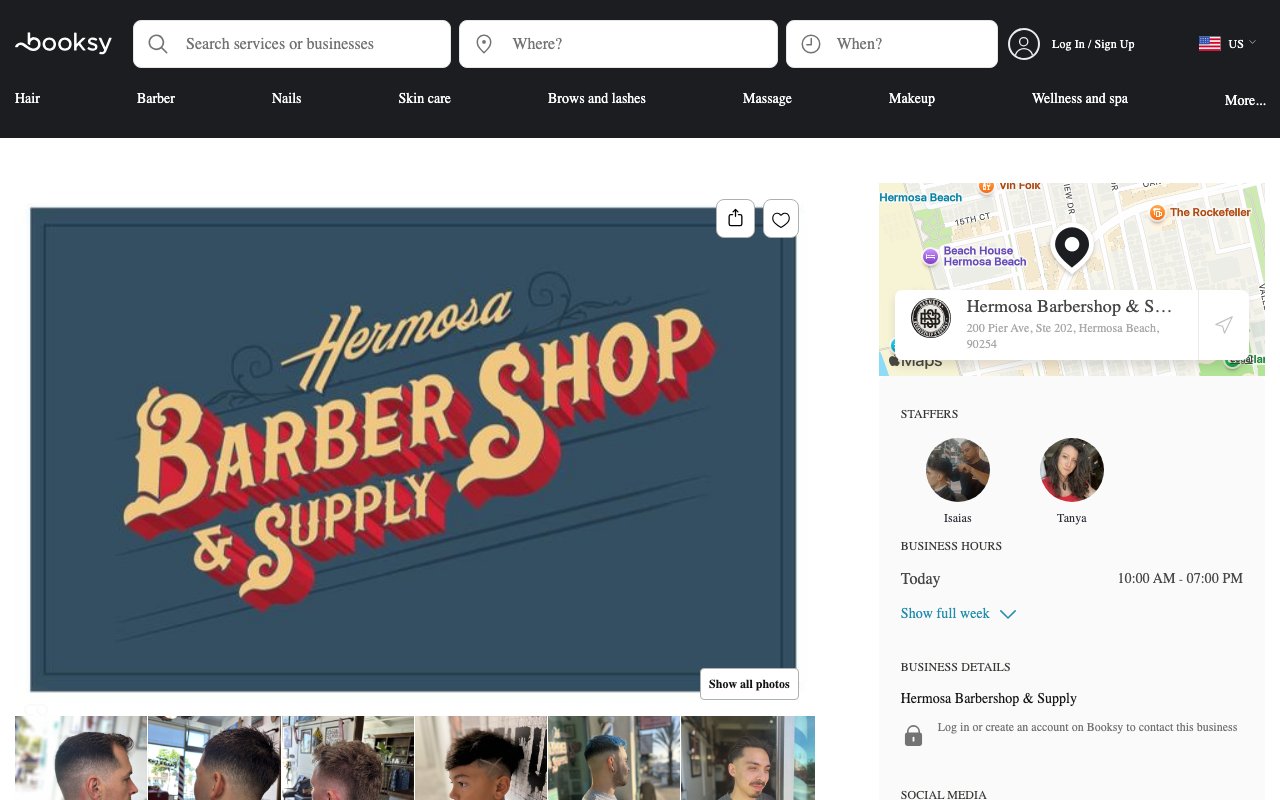This screenshot has height=800, width=1280.
Task: Click the Apple Maps attribution logo
Action: coord(915,361)
